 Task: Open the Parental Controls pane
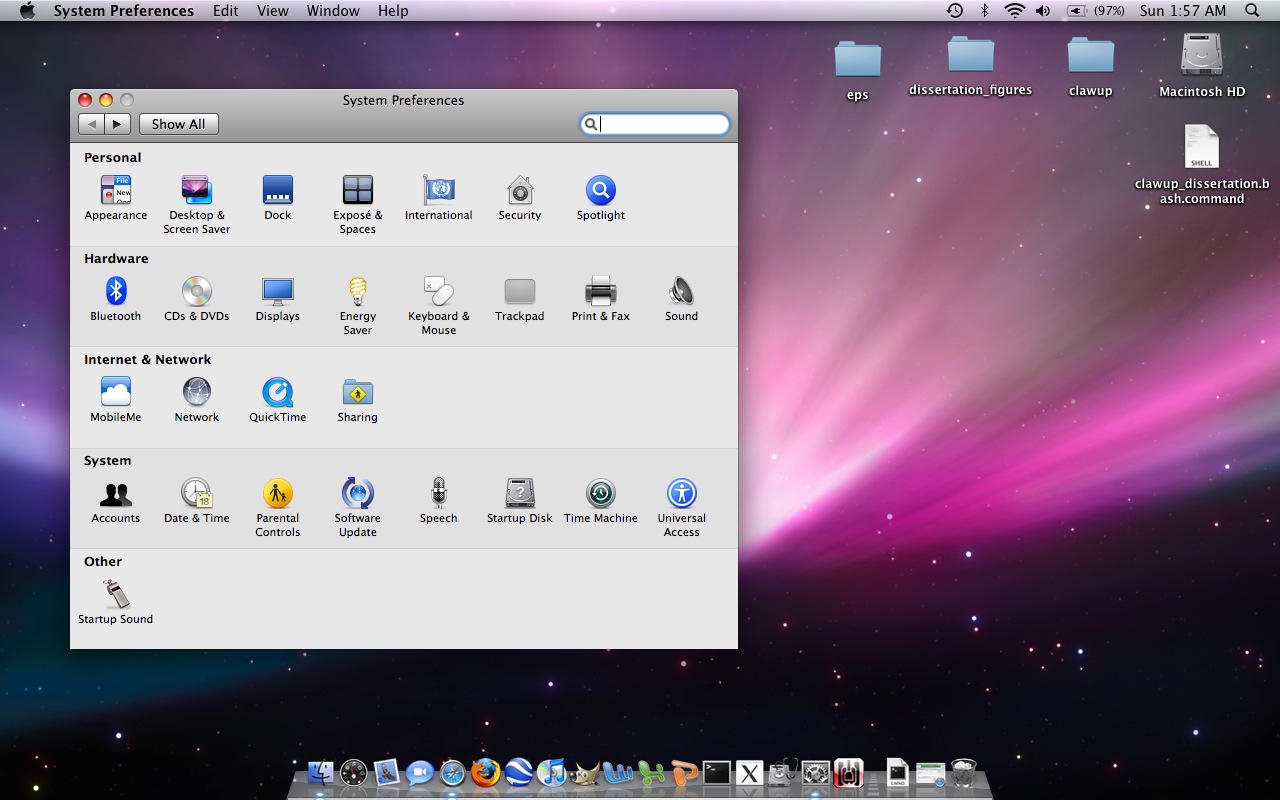277,494
